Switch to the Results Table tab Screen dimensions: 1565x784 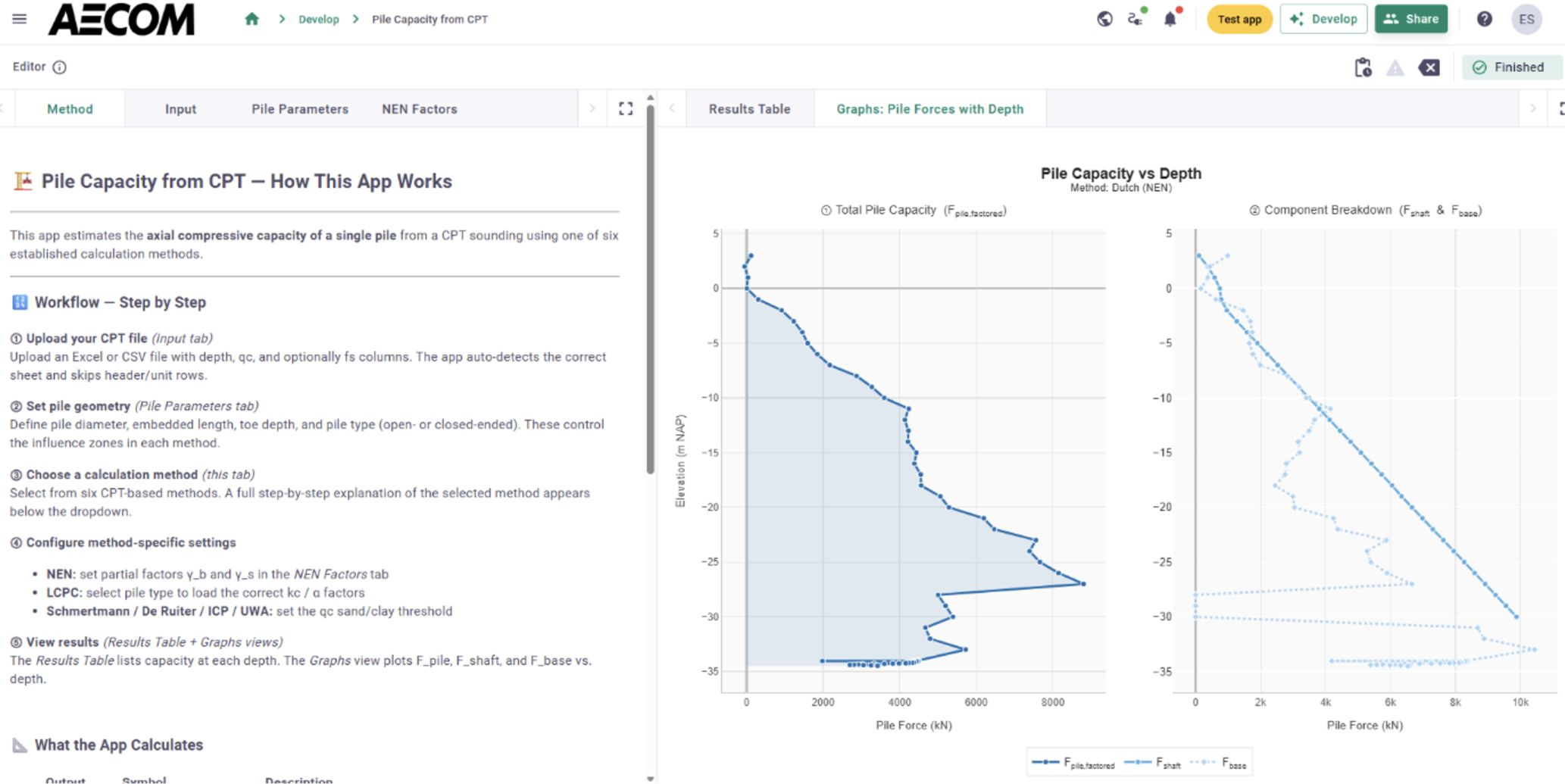click(x=749, y=109)
